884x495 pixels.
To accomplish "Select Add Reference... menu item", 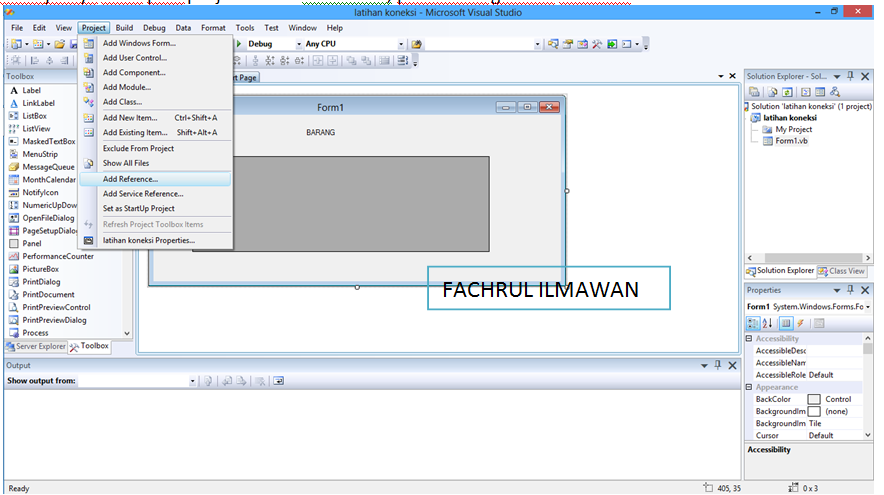I will pos(155,179).
